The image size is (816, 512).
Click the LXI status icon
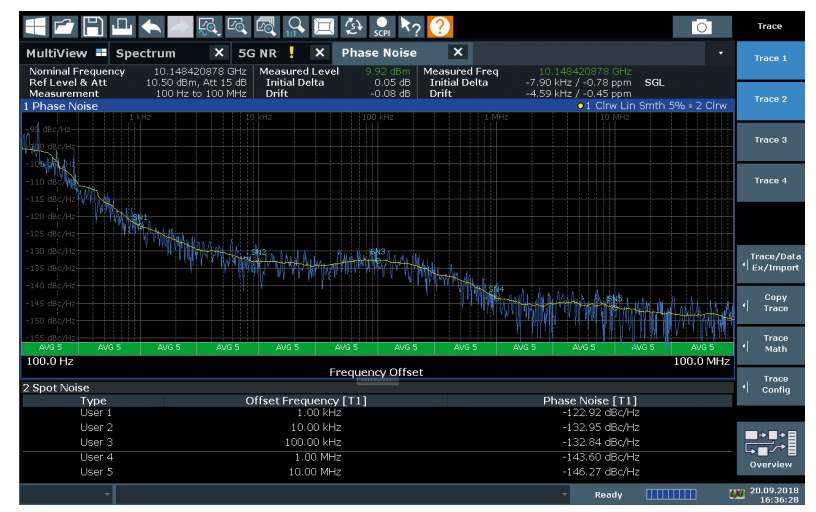tap(736, 494)
